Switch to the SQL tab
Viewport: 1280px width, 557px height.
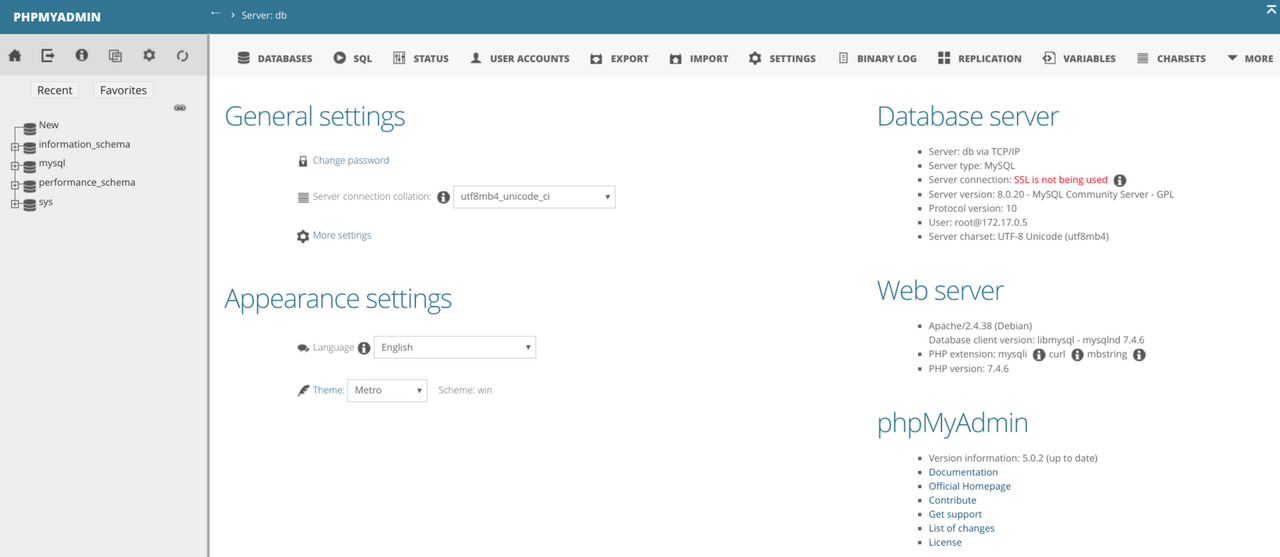[x=353, y=58]
